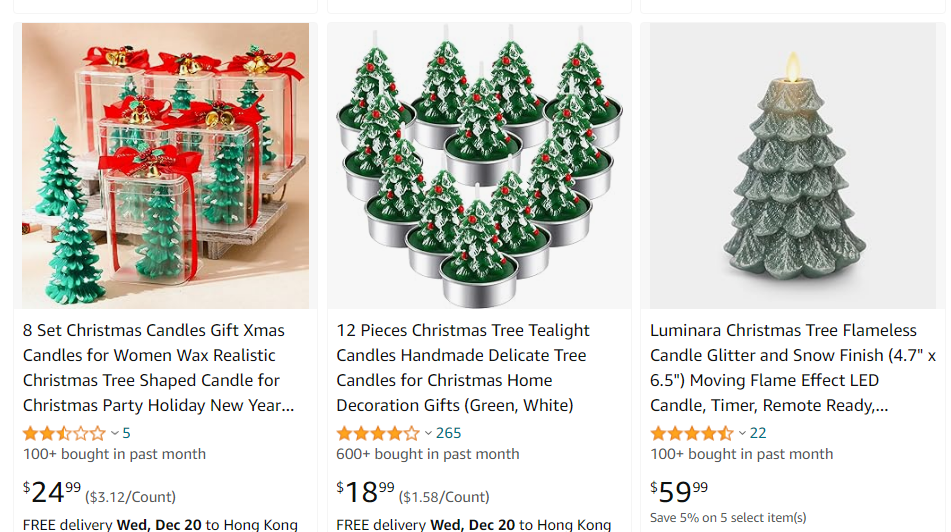Expand rating popover arrow next to 22 reviews
The image size is (951, 532).
tap(742, 433)
